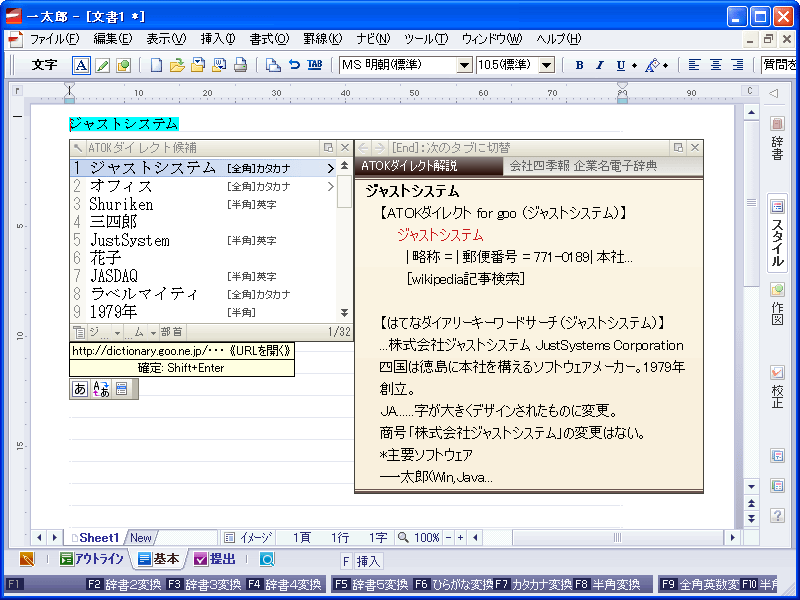
Task: Click the New sheet tab
Action: tap(141, 538)
